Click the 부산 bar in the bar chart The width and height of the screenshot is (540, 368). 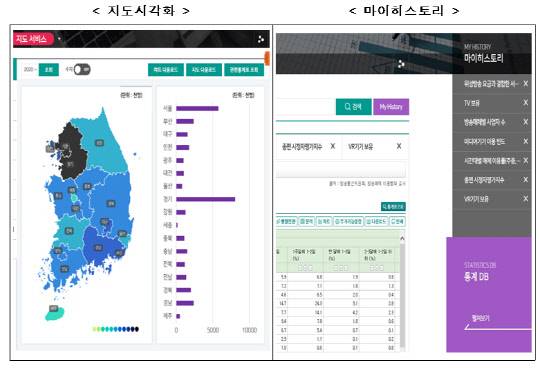(185, 121)
